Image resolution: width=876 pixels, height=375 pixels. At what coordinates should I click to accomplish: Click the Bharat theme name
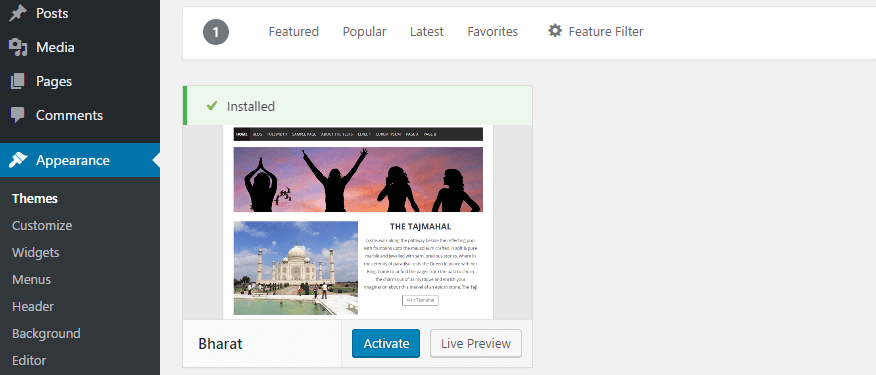coord(220,344)
